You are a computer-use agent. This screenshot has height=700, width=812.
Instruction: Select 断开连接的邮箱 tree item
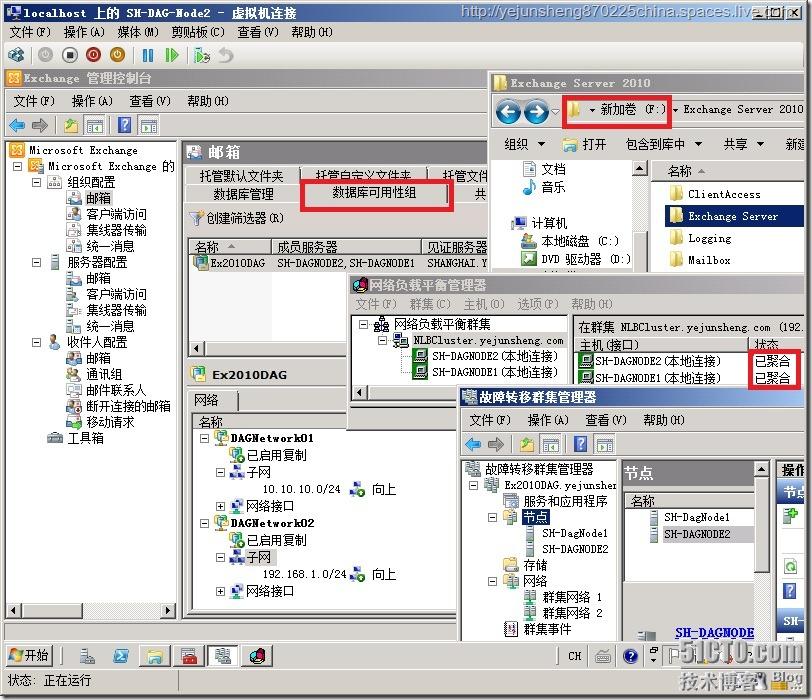click(x=128, y=406)
